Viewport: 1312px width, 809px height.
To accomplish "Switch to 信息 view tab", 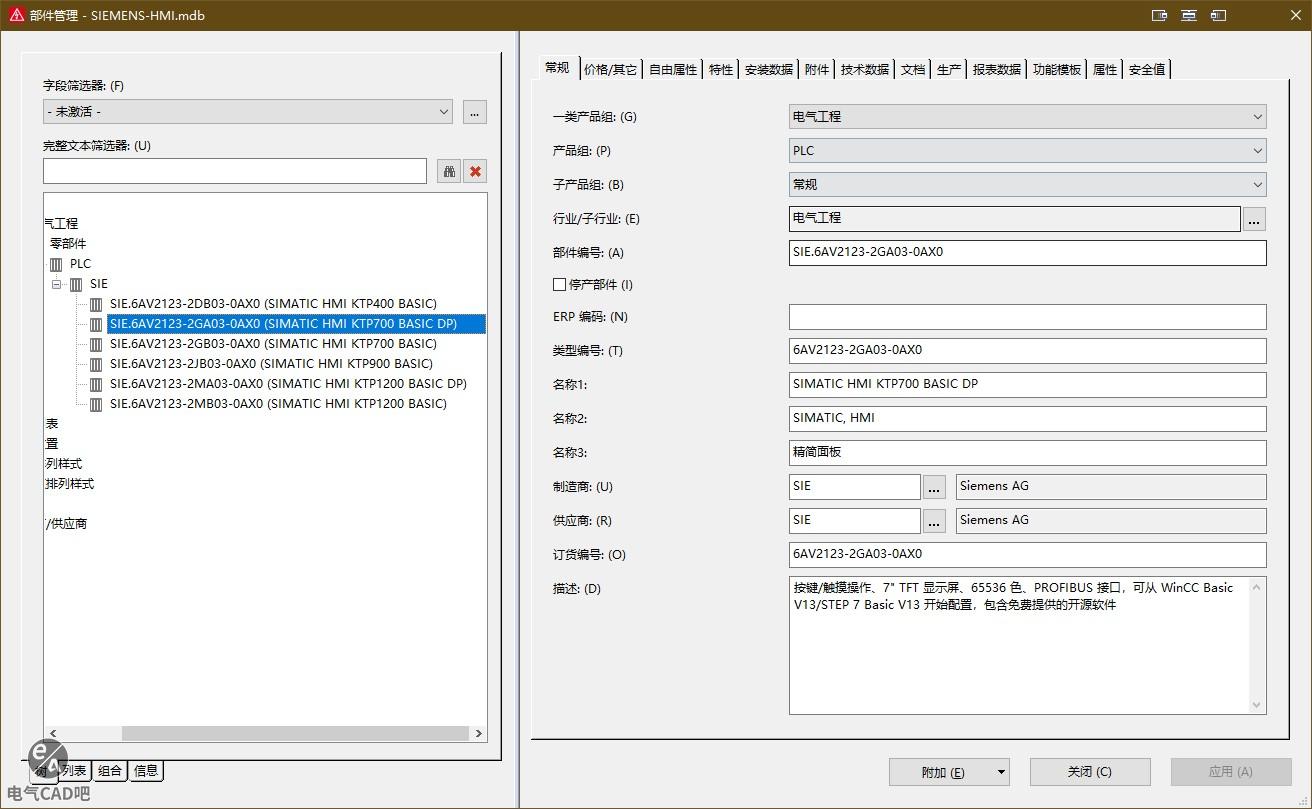I will 146,770.
